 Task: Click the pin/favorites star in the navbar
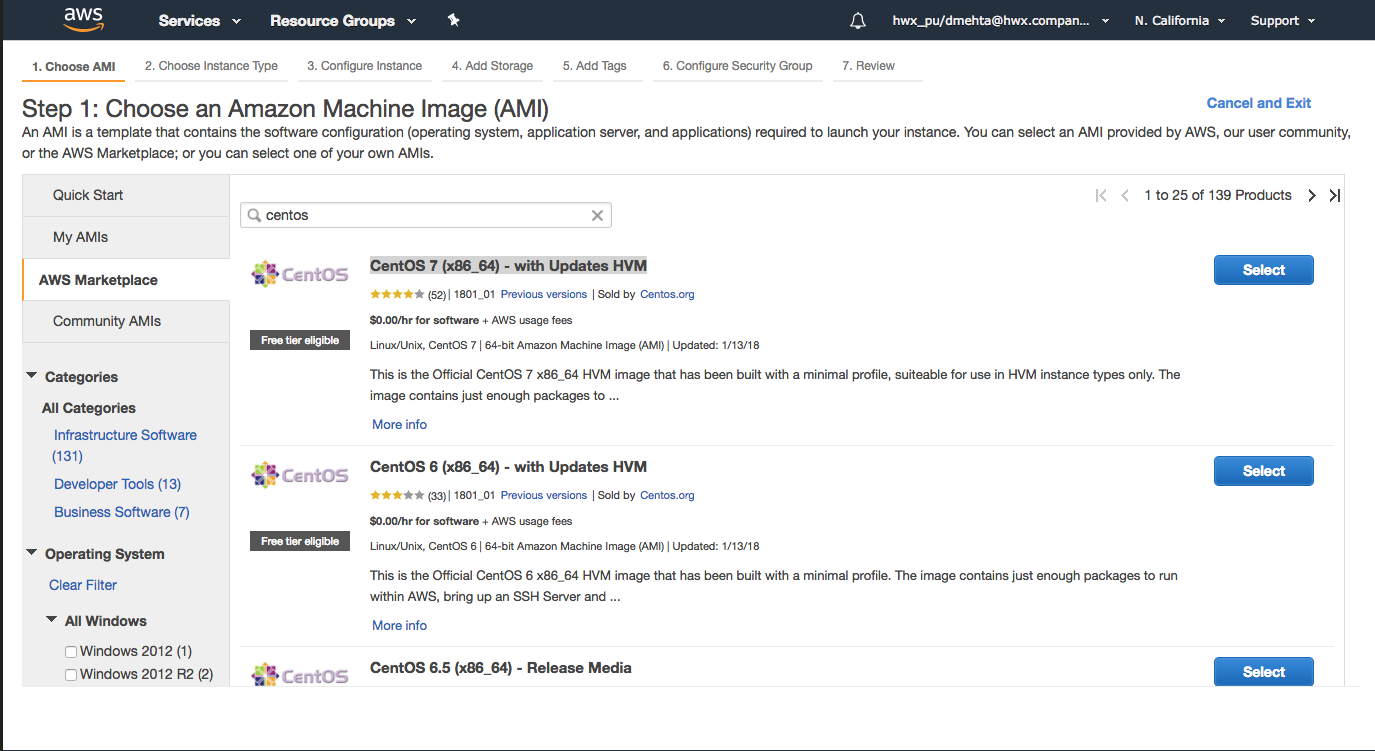[x=453, y=20]
